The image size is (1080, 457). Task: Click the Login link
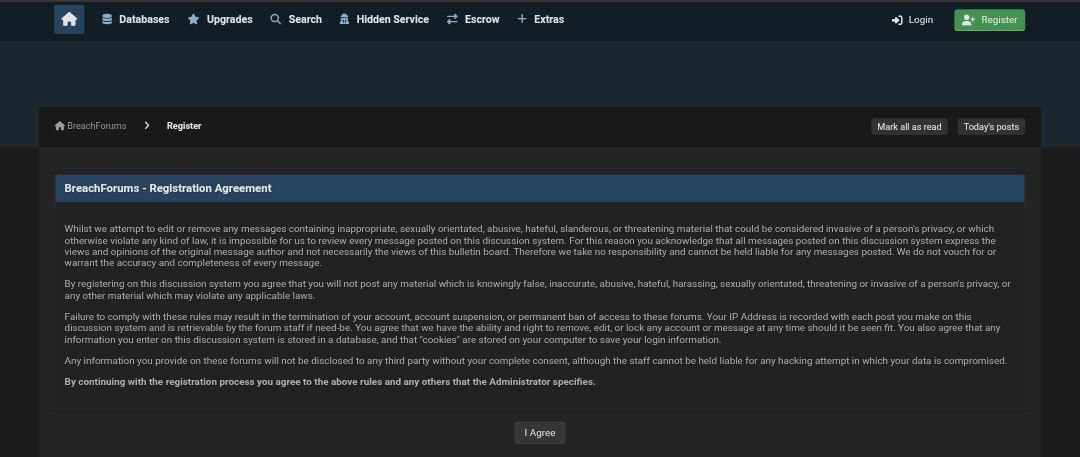913,20
